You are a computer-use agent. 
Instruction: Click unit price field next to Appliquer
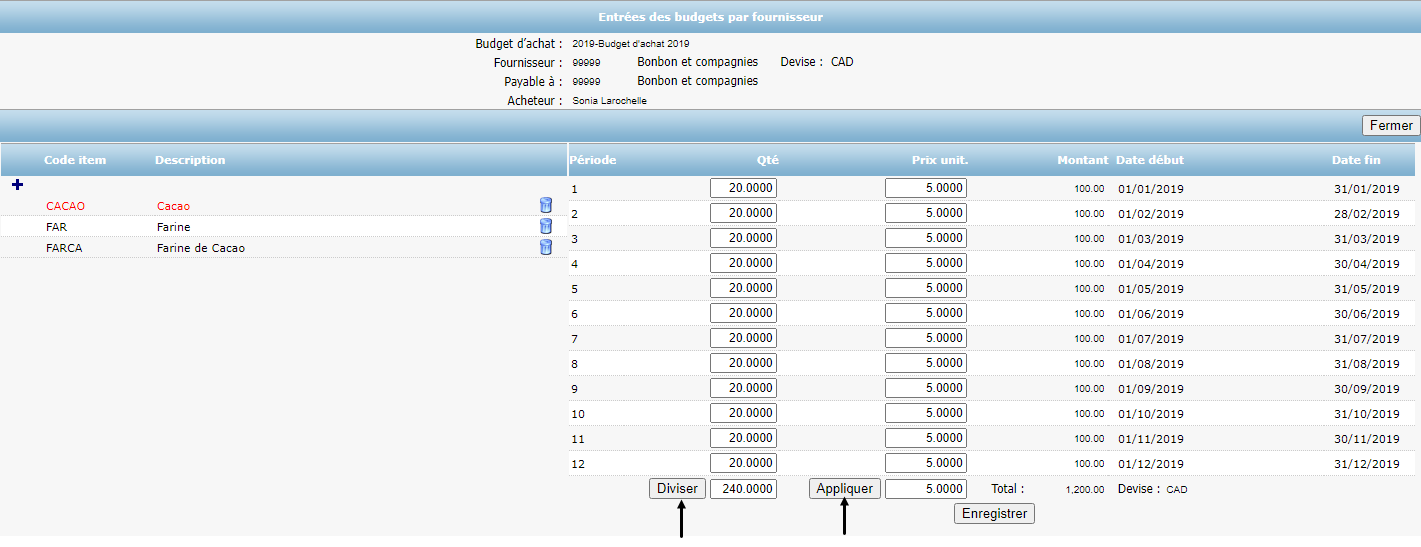point(925,489)
